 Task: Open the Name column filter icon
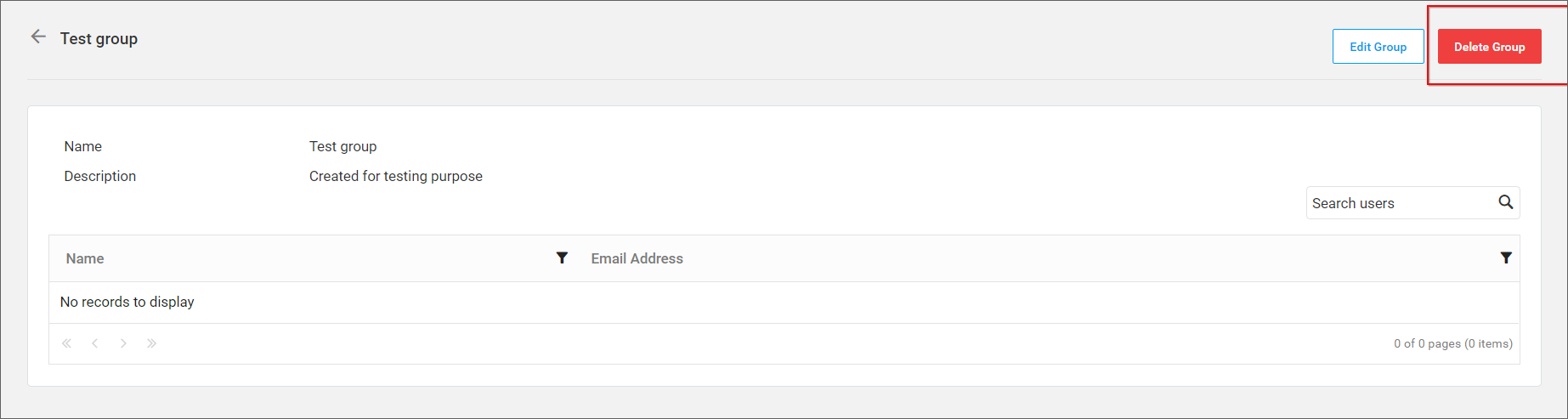tap(562, 258)
